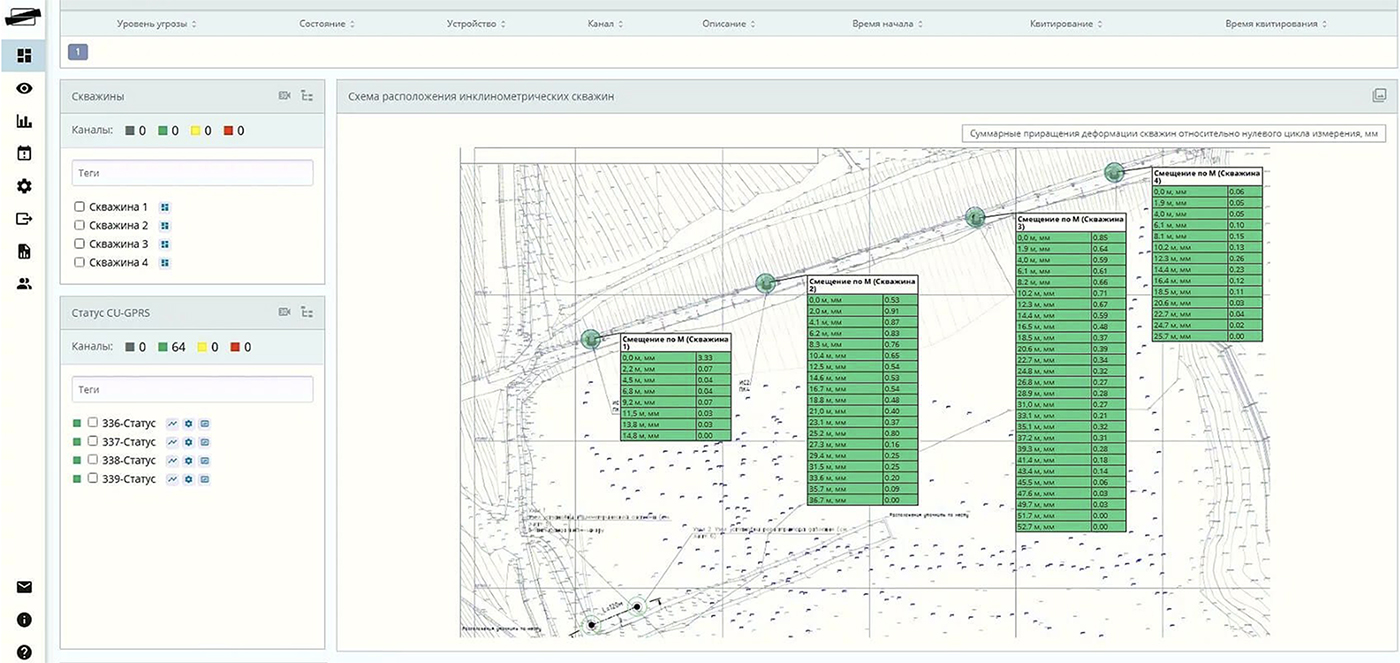Screen dimensions: 1400x663
Task: Click the Смещение по М (Скважина 1) table header
Action: pos(676,343)
